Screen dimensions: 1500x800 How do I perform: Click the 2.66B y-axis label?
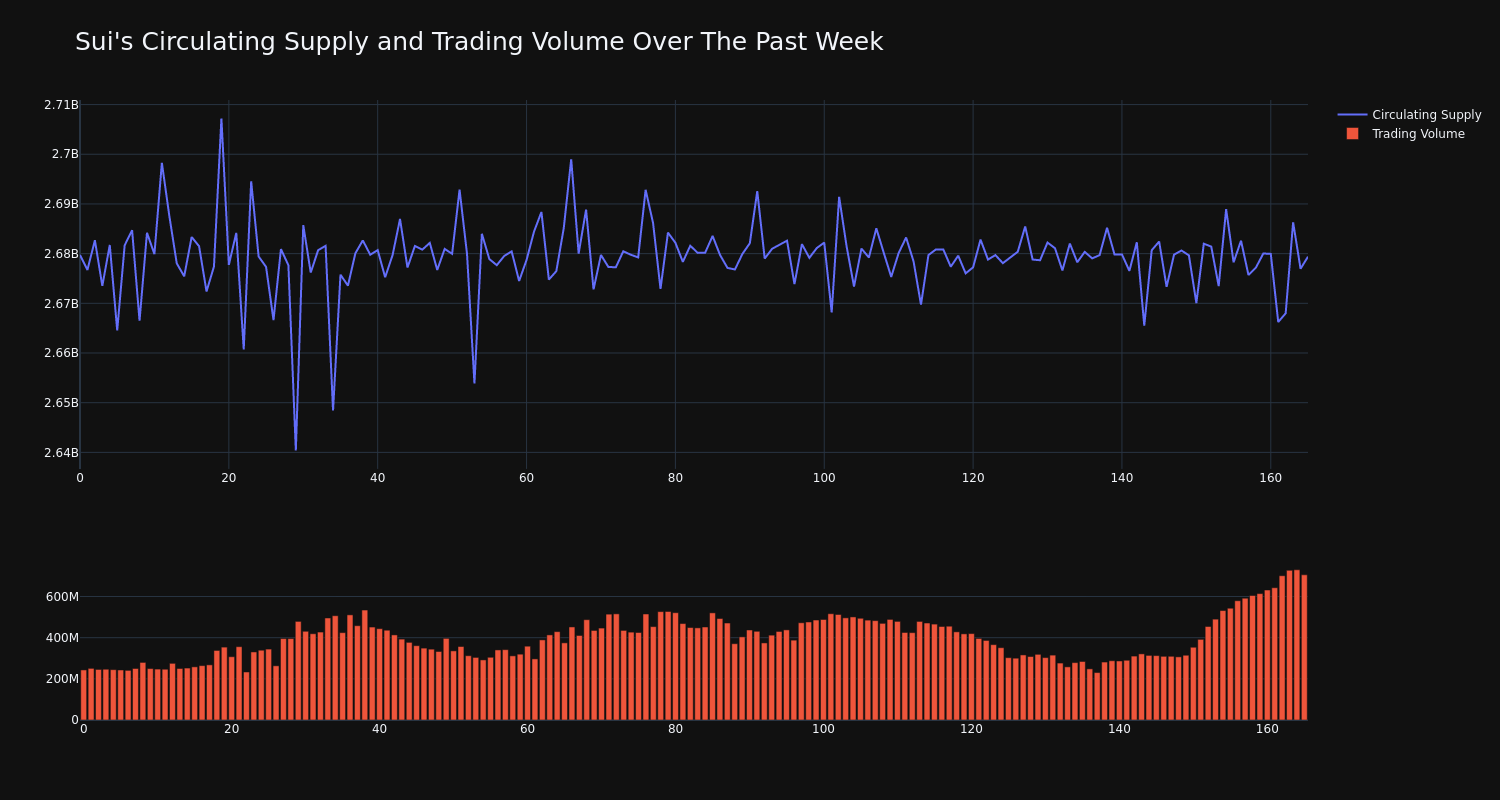(x=61, y=353)
